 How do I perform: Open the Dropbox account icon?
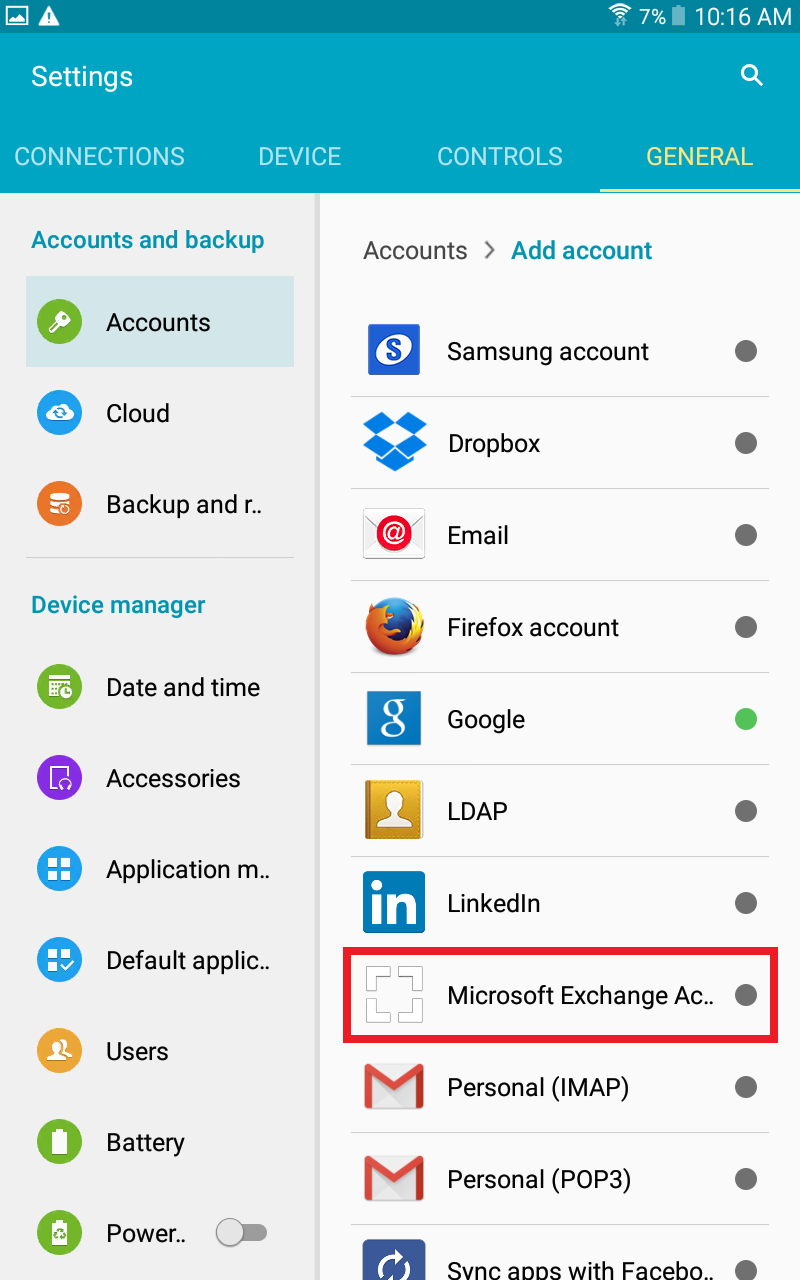(x=394, y=442)
